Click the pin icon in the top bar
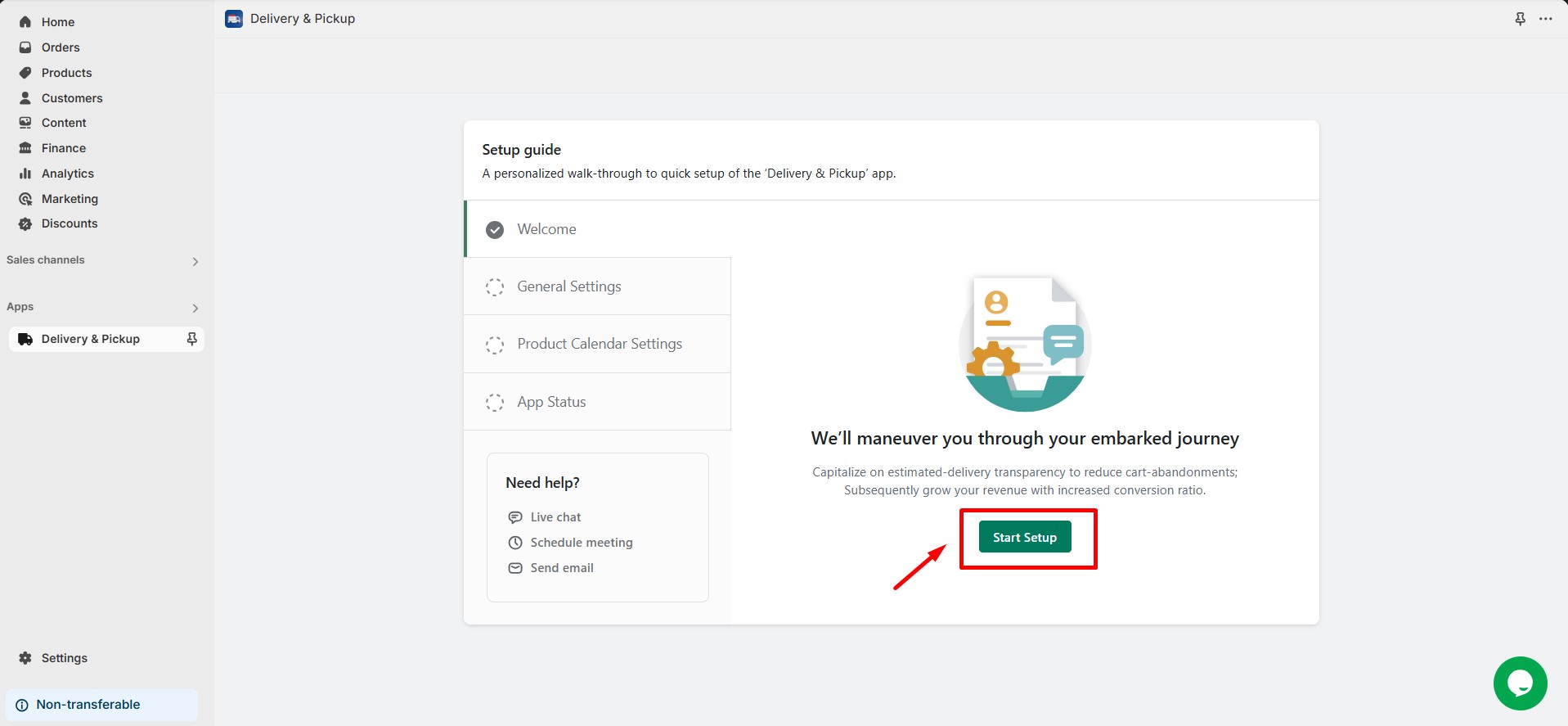This screenshot has width=1568, height=726. click(x=1521, y=19)
